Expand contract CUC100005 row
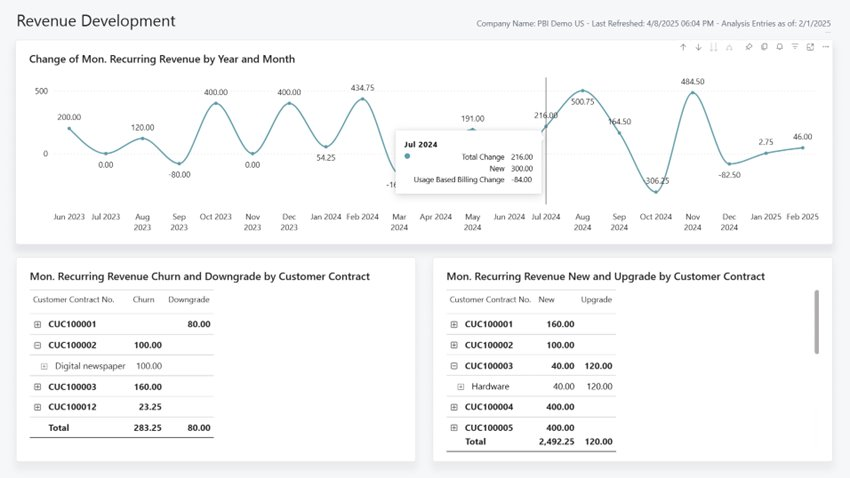 click(454, 428)
